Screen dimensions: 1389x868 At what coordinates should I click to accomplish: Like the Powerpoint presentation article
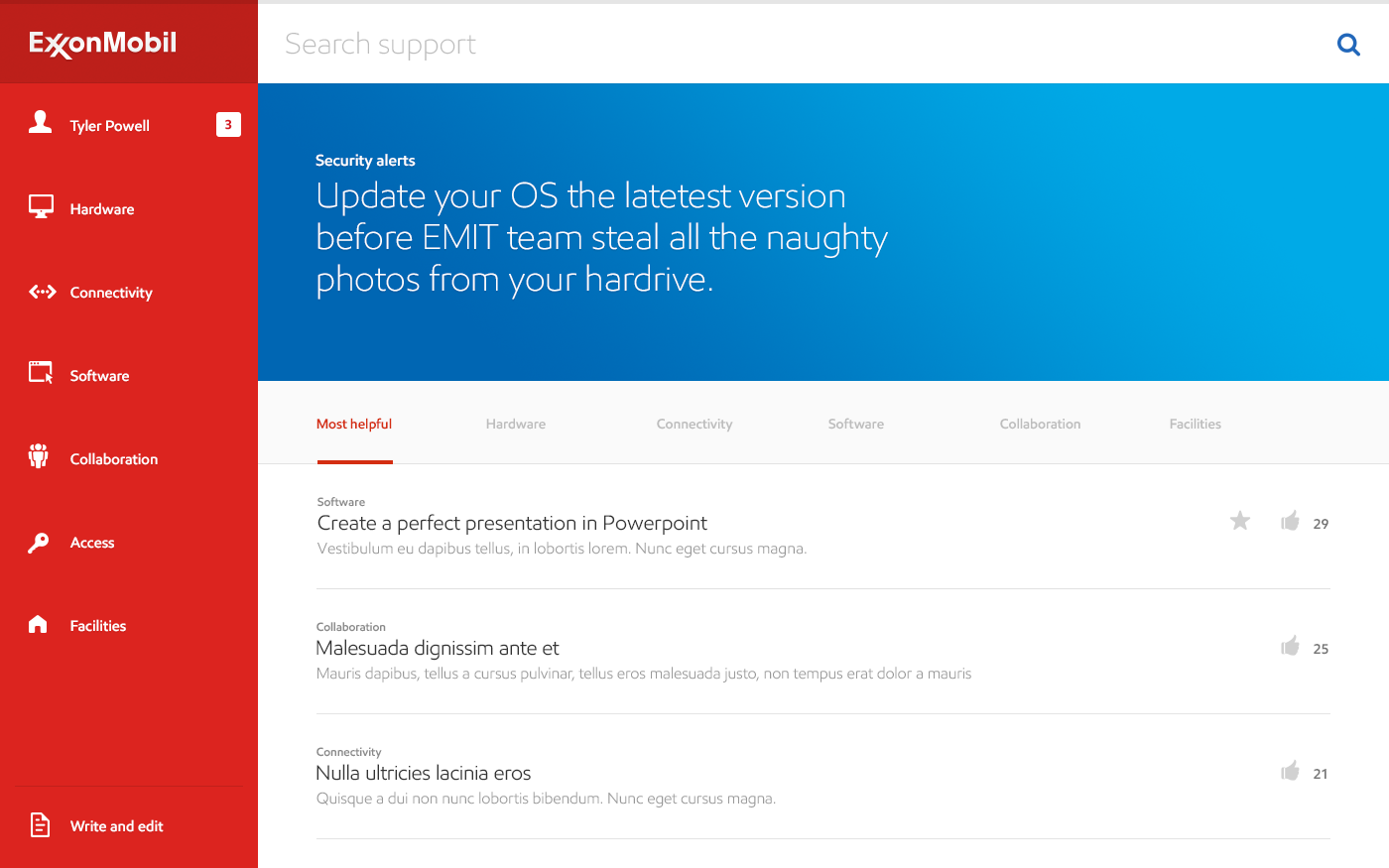[1290, 522]
